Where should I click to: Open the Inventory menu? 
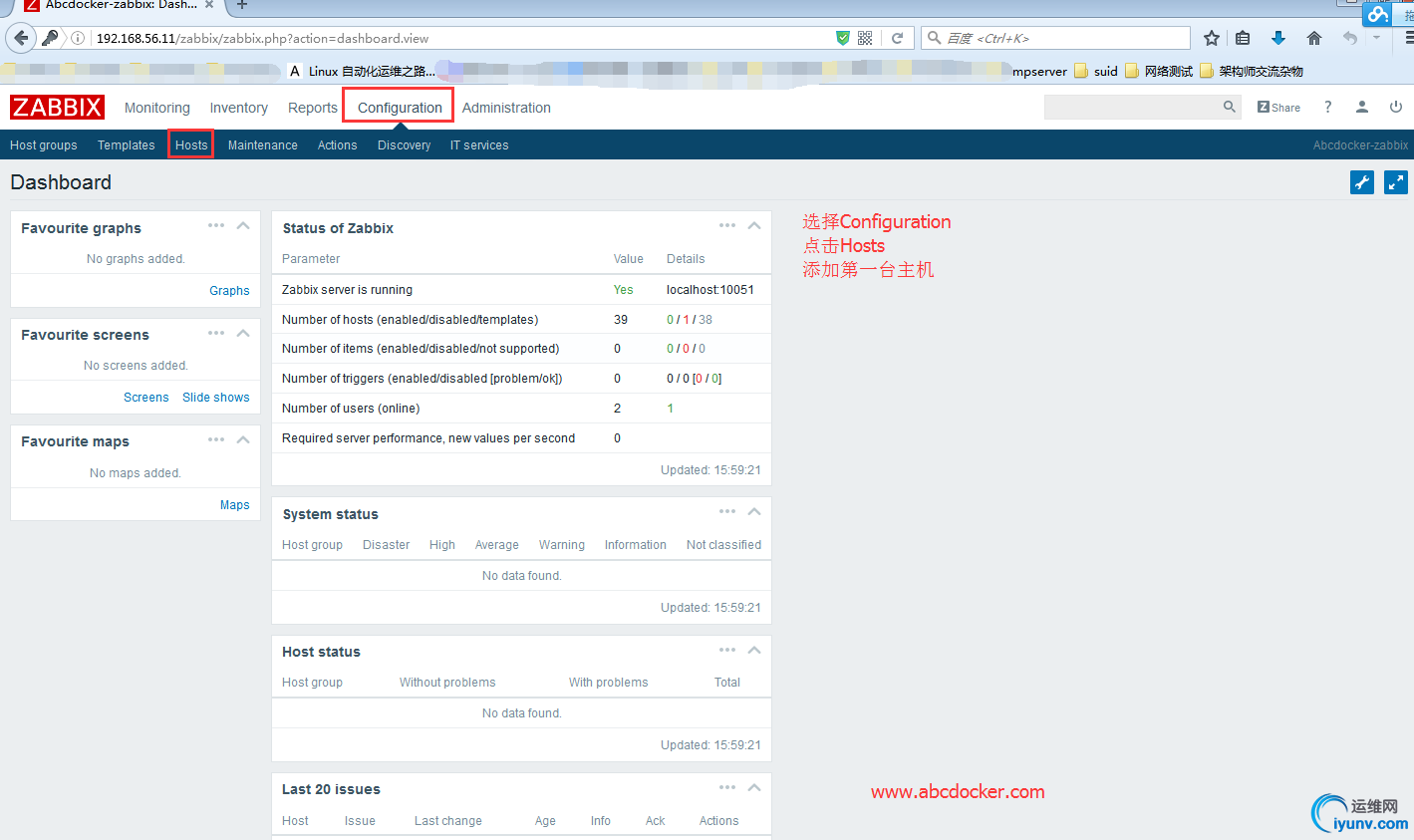click(x=239, y=108)
